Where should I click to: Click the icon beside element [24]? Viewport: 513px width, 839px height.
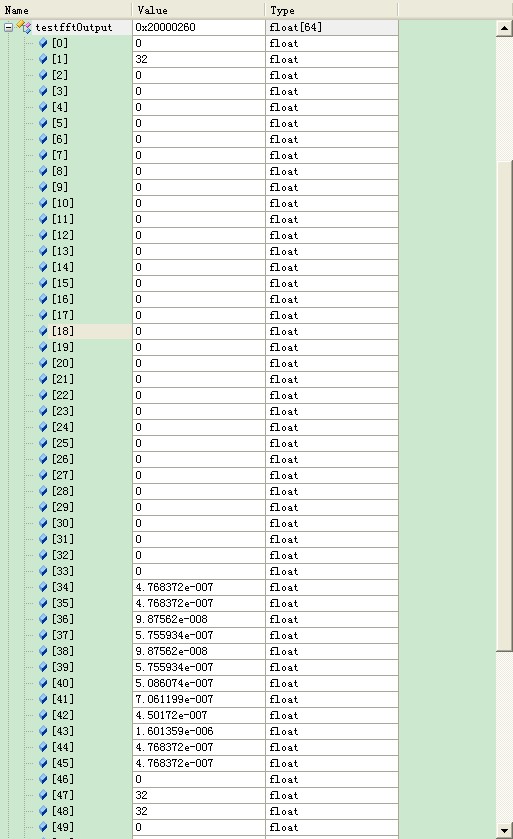[x=43, y=427]
